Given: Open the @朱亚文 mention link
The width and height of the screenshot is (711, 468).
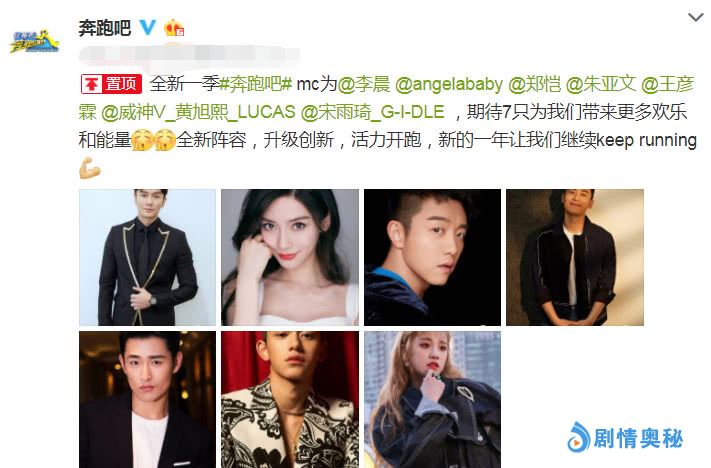Looking at the screenshot, I should coord(601,84).
